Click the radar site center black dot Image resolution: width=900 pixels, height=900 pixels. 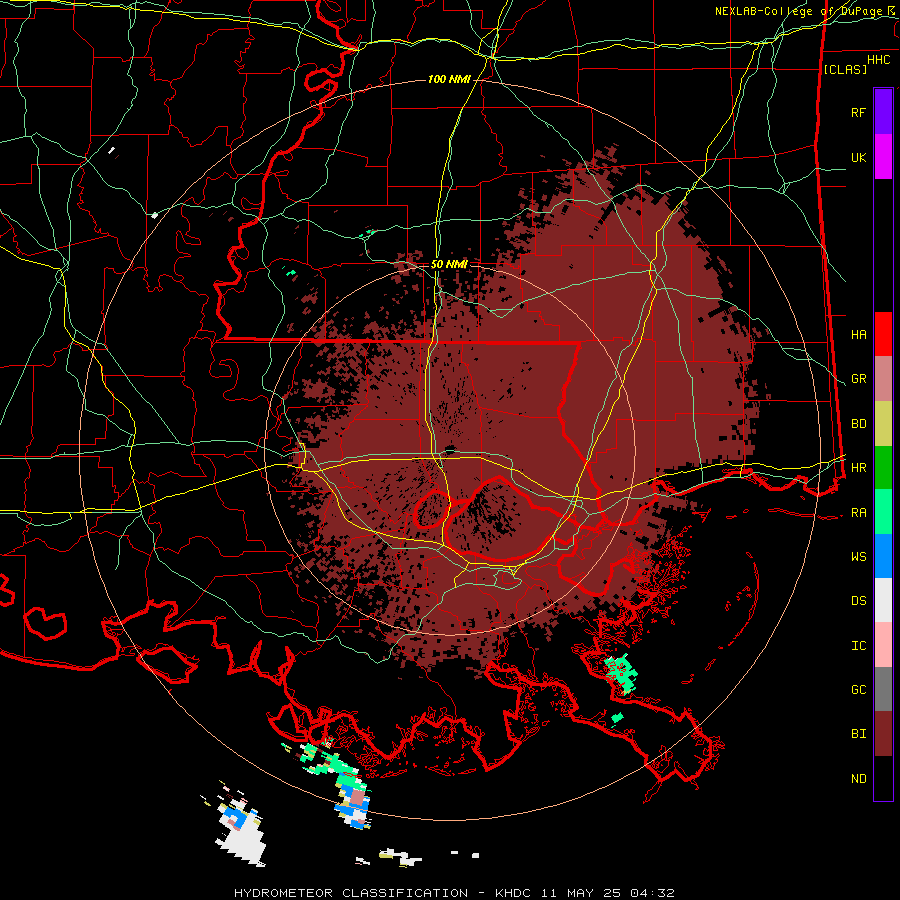pyautogui.click(x=449, y=449)
